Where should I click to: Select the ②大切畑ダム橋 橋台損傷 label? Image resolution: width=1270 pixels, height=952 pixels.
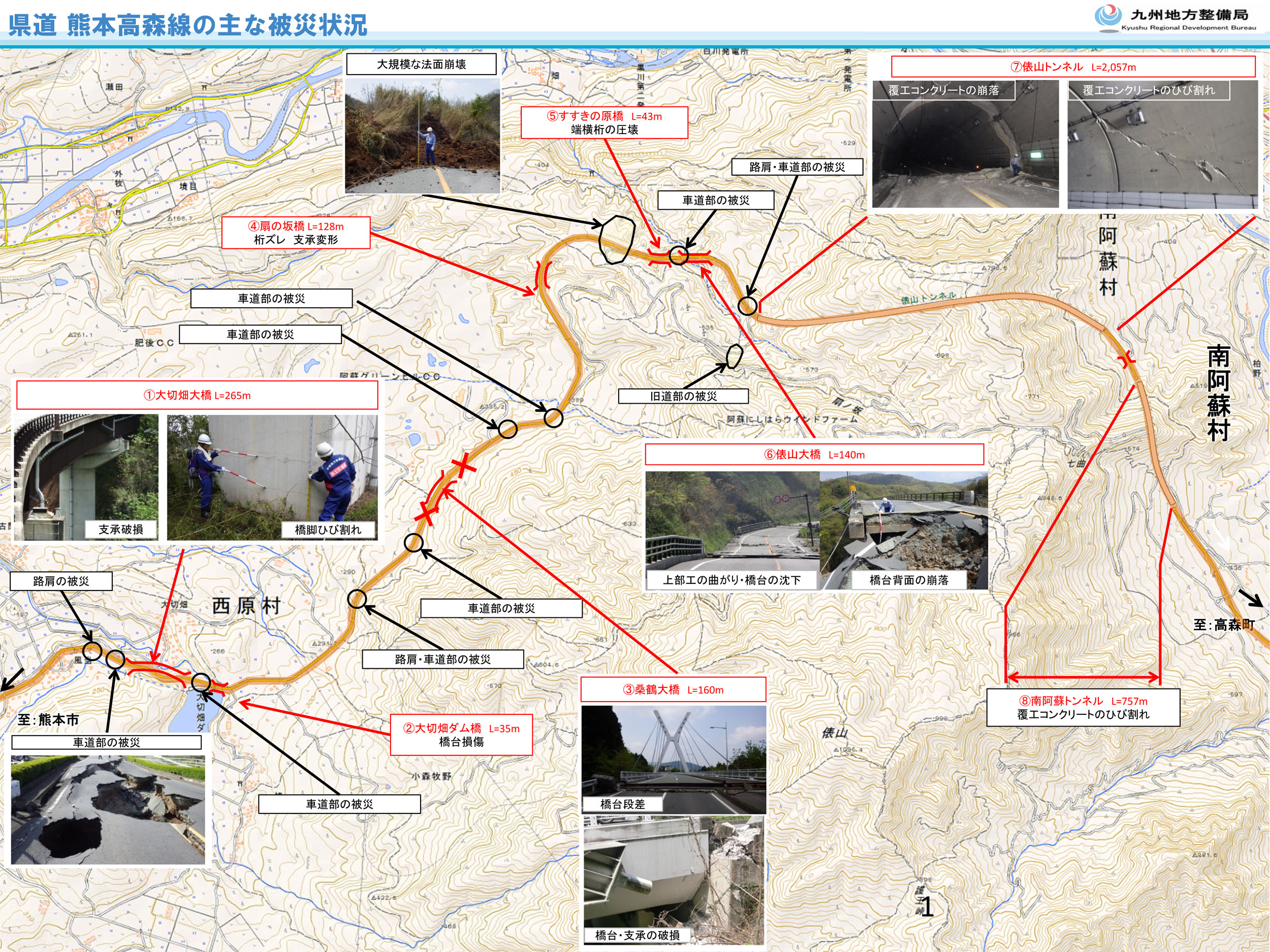pyautogui.click(x=461, y=735)
